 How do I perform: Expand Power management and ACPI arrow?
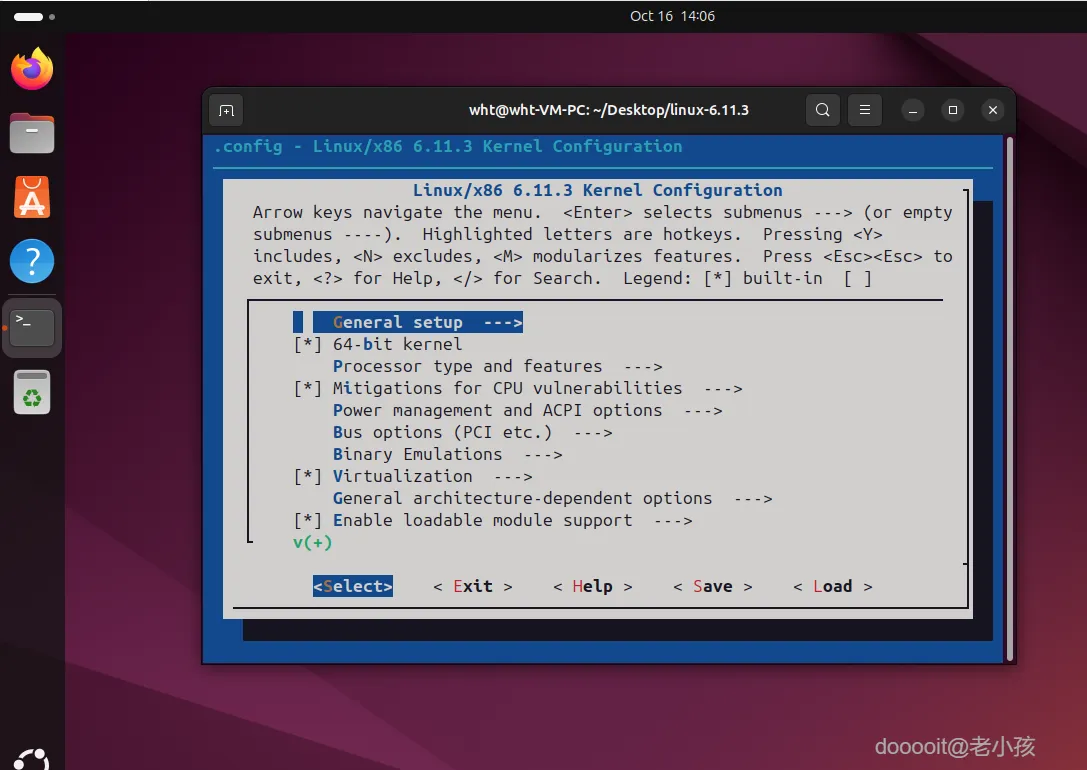(x=703, y=411)
